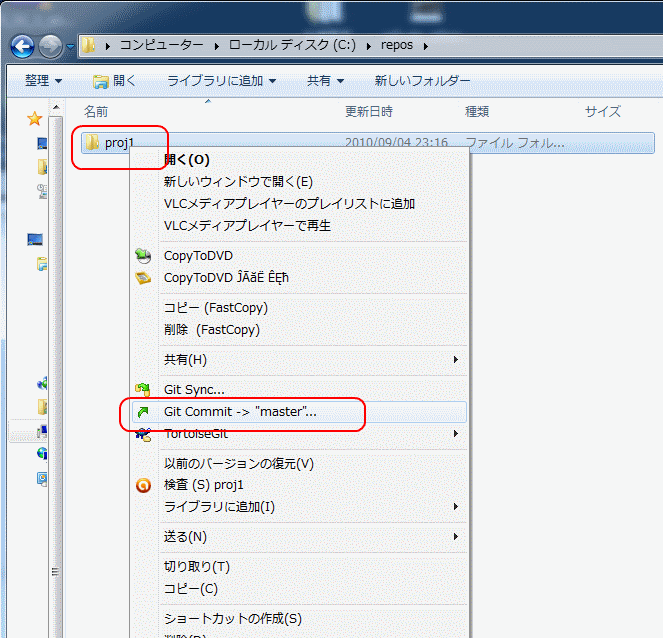663x638 pixels.
Task: Click the repos breadcrumb segment
Action: tap(396, 45)
